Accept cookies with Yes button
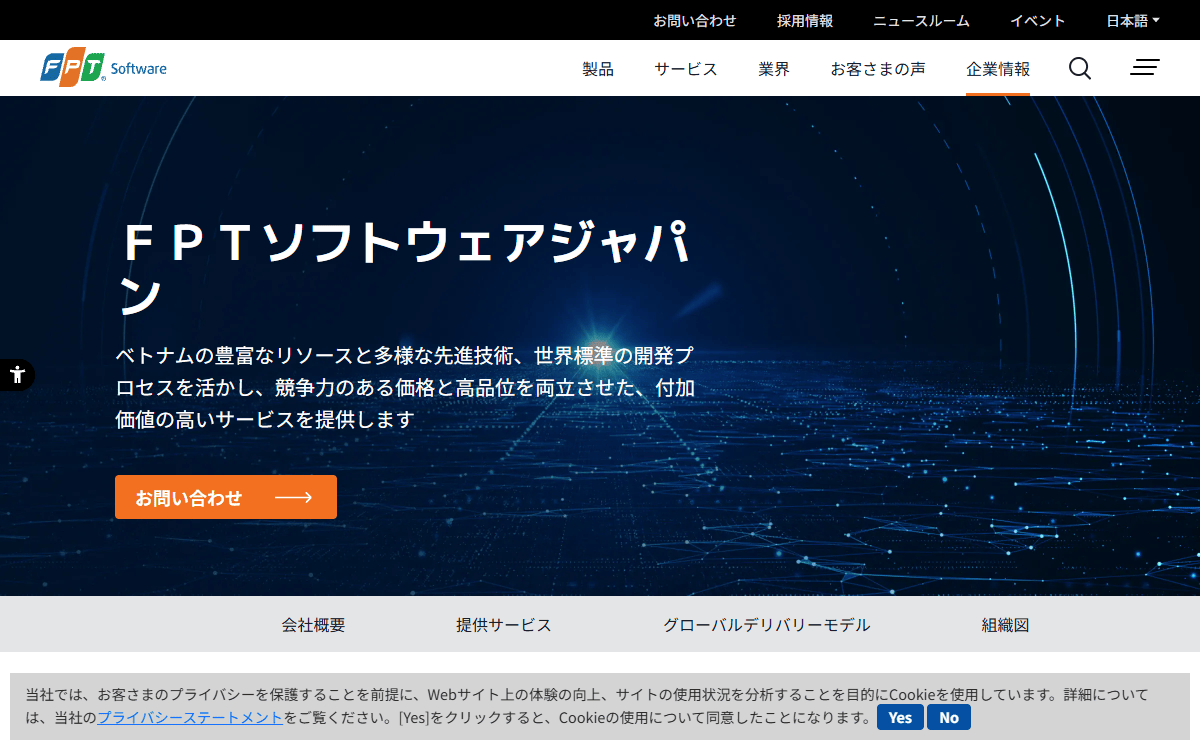This screenshot has height=750, width=1200. pos(900,717)
